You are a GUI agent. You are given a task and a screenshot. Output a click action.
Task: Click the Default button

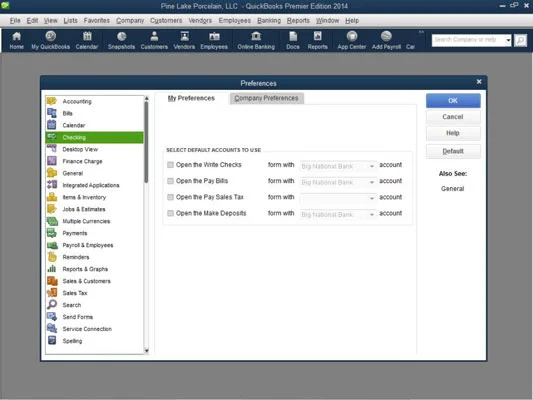coord(453,152)
